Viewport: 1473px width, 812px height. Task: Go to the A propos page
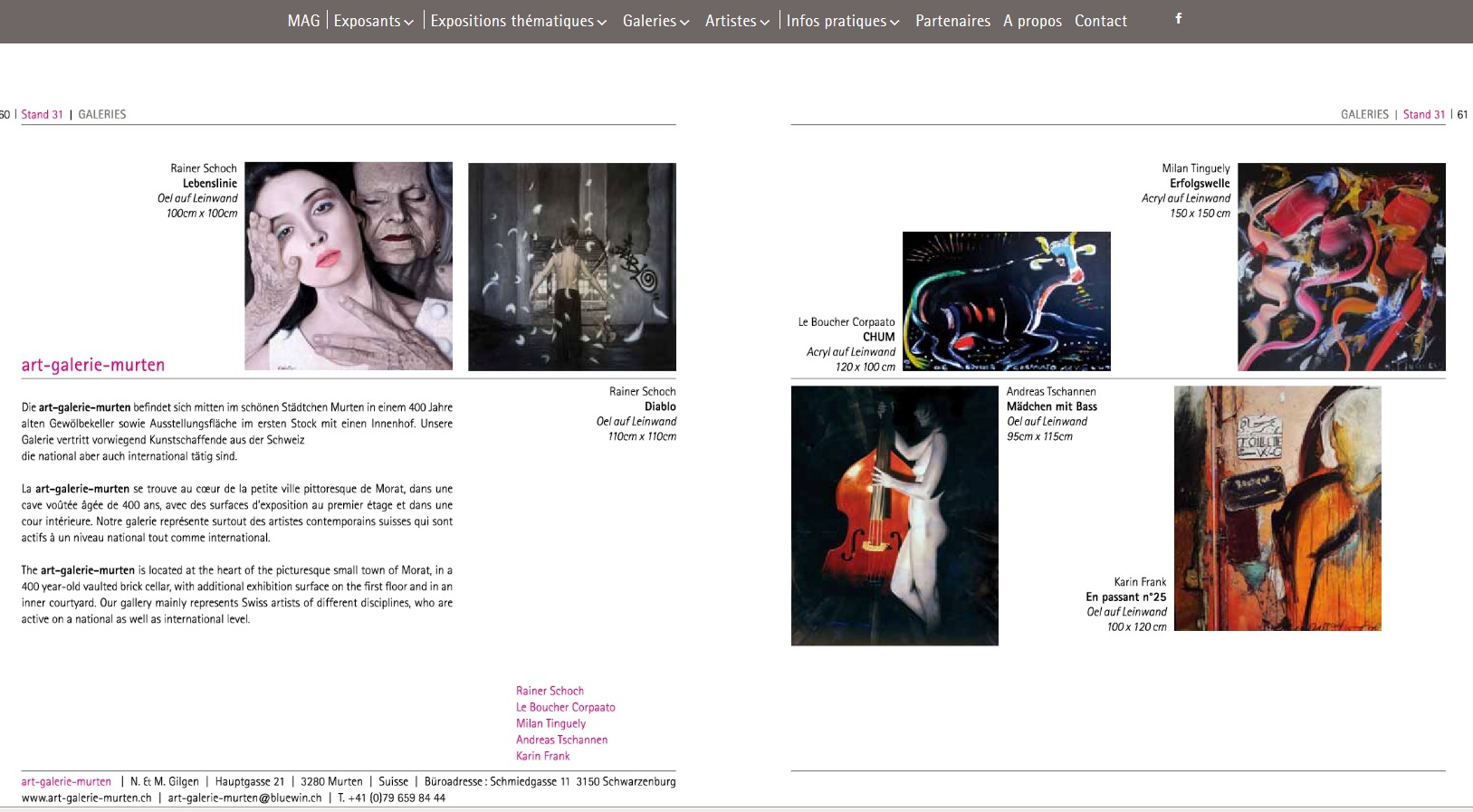[x=1032, y=21]
